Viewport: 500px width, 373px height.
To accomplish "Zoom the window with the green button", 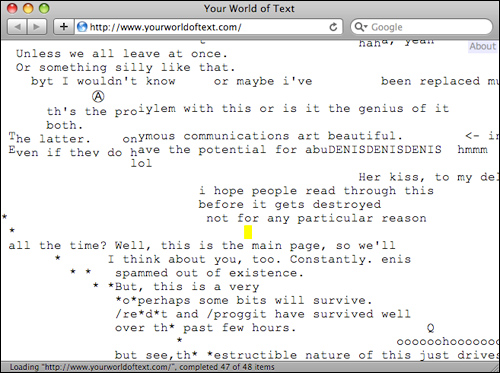I will pos(44,8).
